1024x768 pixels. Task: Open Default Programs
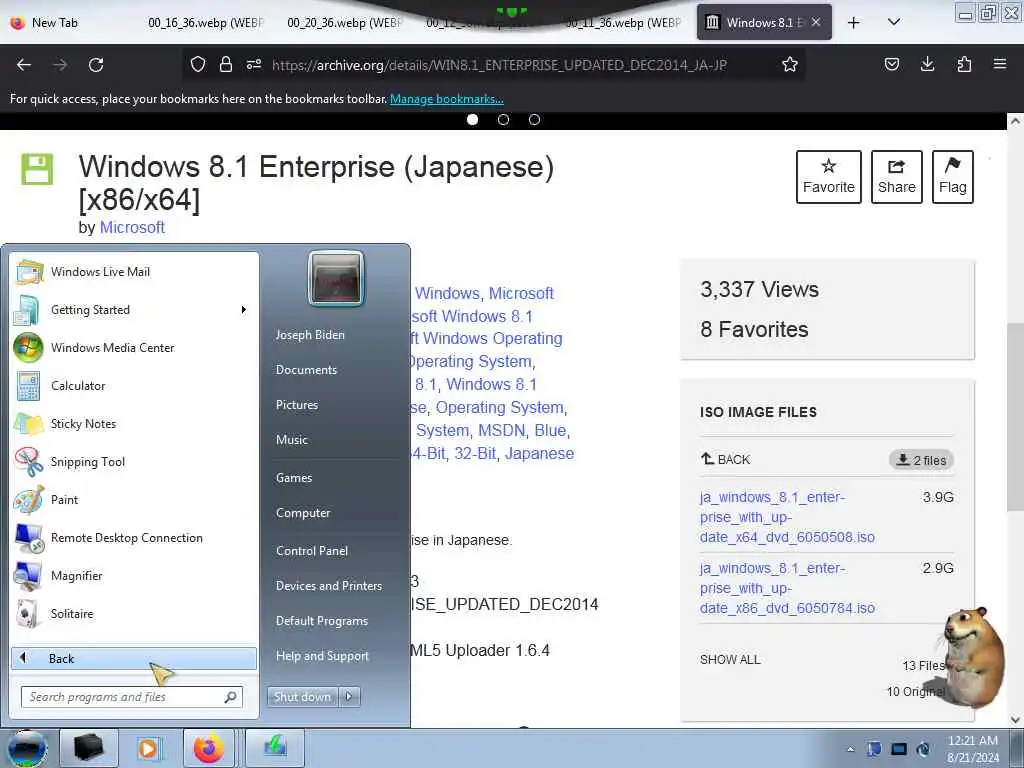321,621
